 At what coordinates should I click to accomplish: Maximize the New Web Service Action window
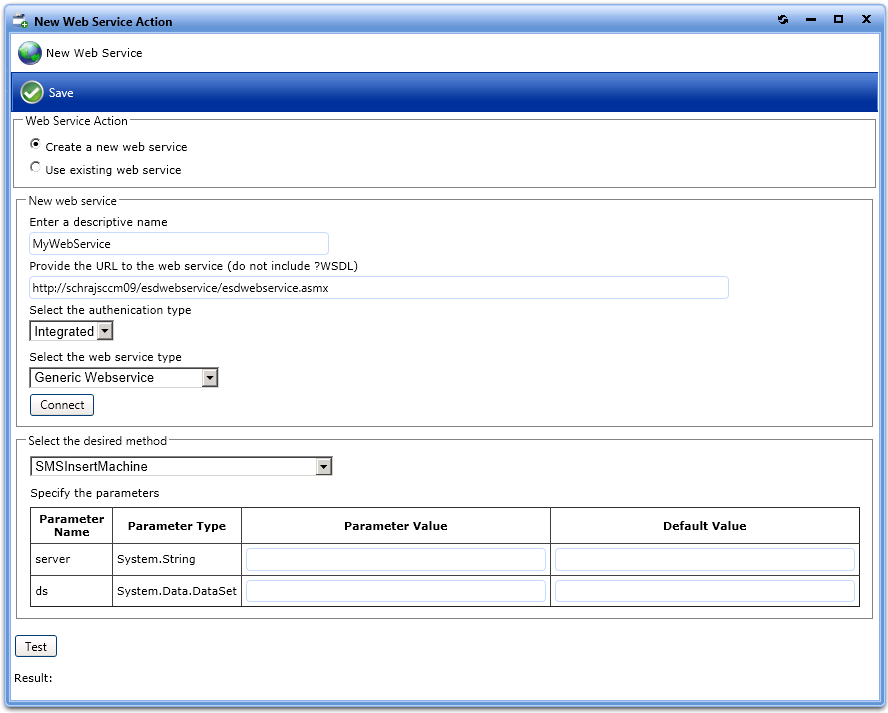(x=838, y=19)
